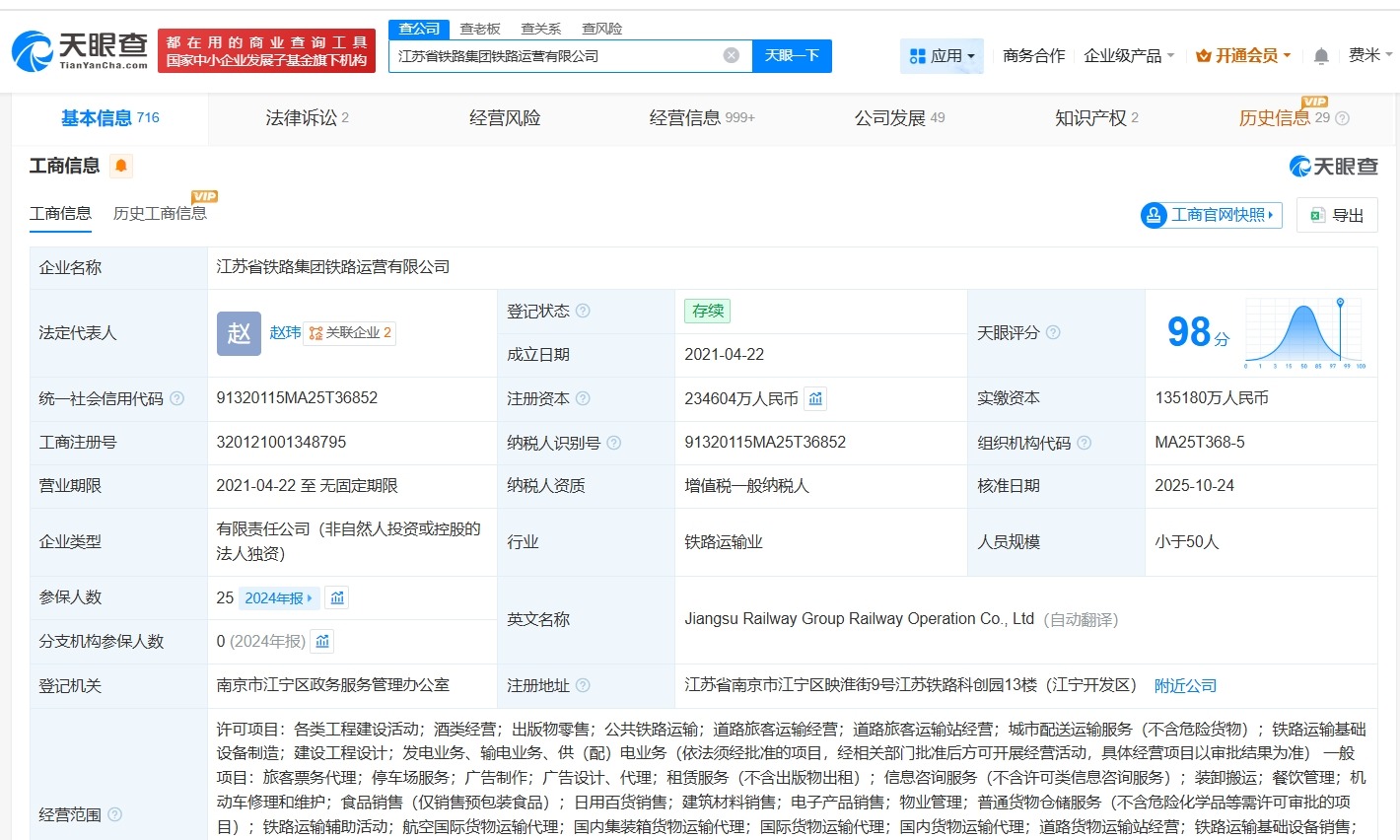Click the notification bell in the top bar
The image size is (1400, 840).
coord(1320,56)
